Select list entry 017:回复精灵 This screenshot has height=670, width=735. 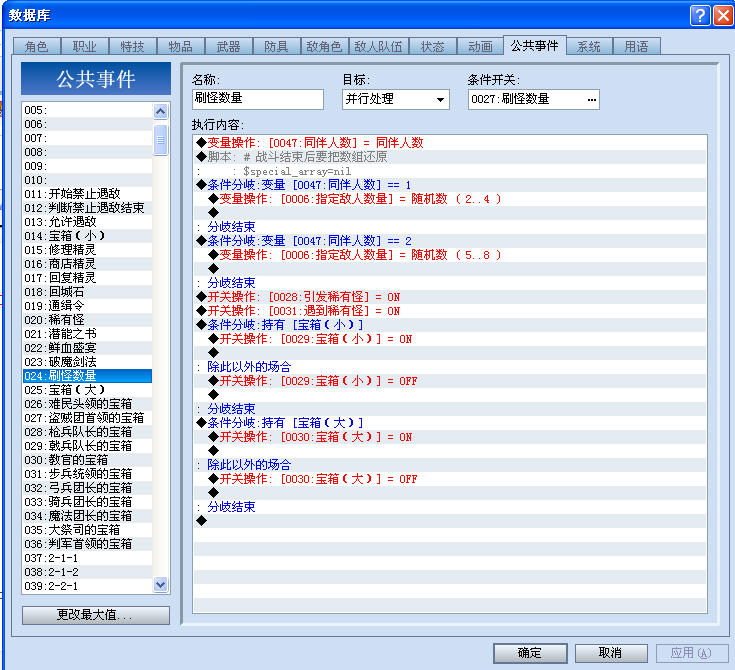[x=88, y=278]
